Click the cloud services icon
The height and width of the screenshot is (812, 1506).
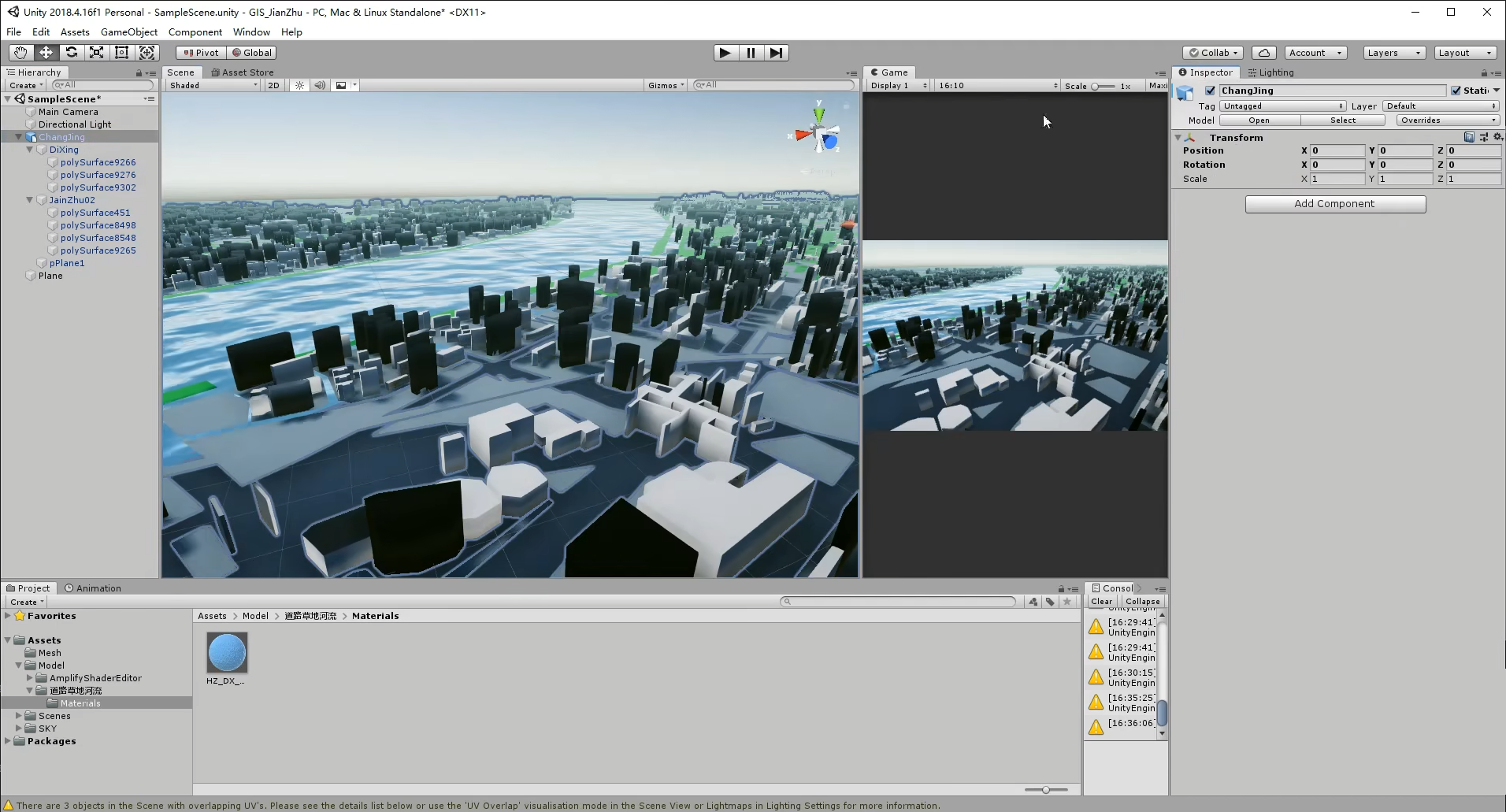[x=1263, y=53]
